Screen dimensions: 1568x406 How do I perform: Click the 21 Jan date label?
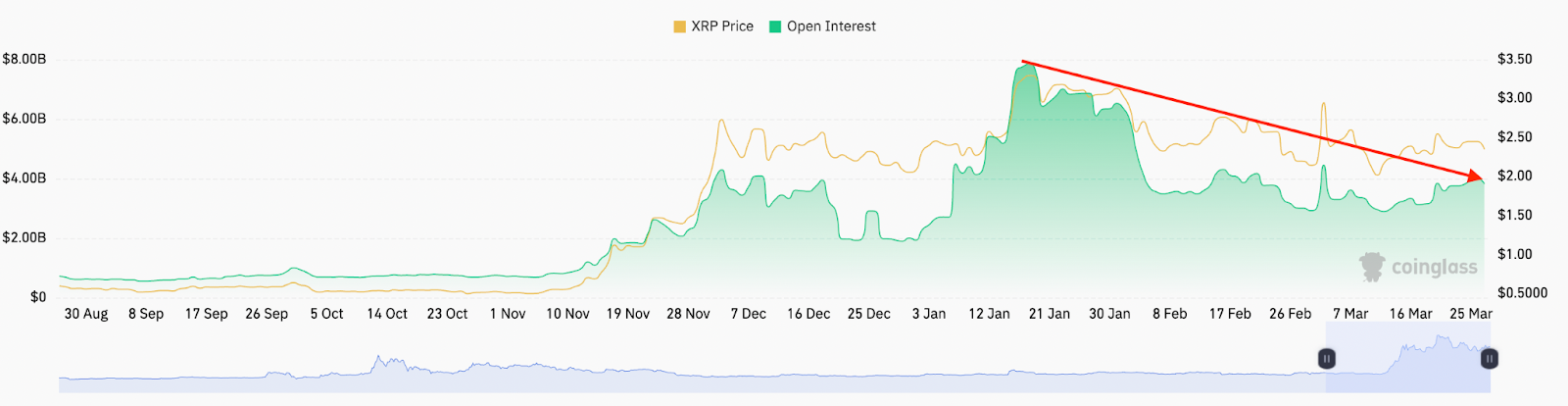point(1050,314)
